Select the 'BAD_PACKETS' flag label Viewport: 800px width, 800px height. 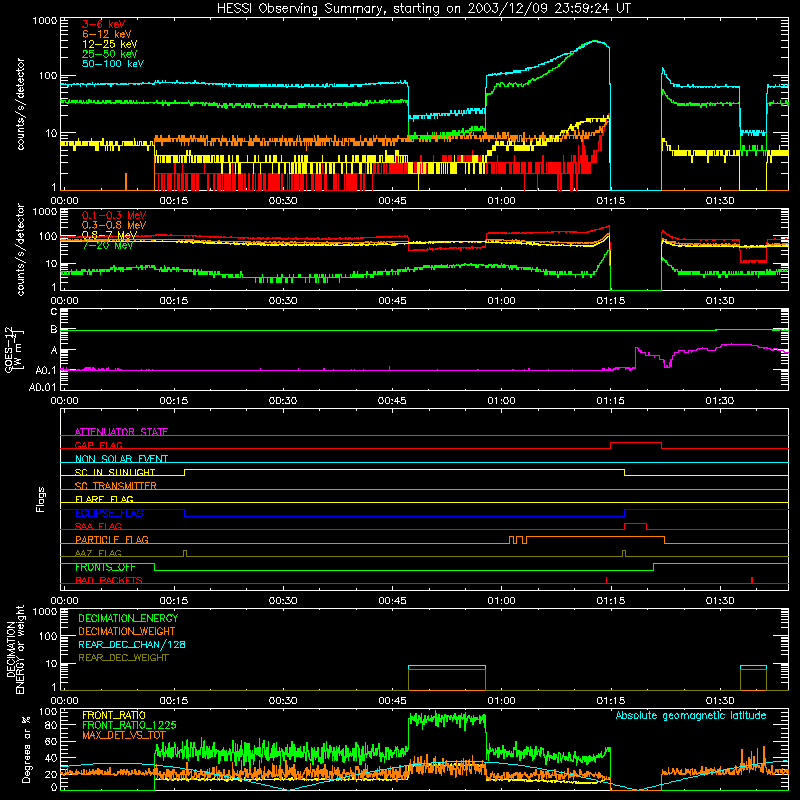pyautogui.click(x=109, y=580)
